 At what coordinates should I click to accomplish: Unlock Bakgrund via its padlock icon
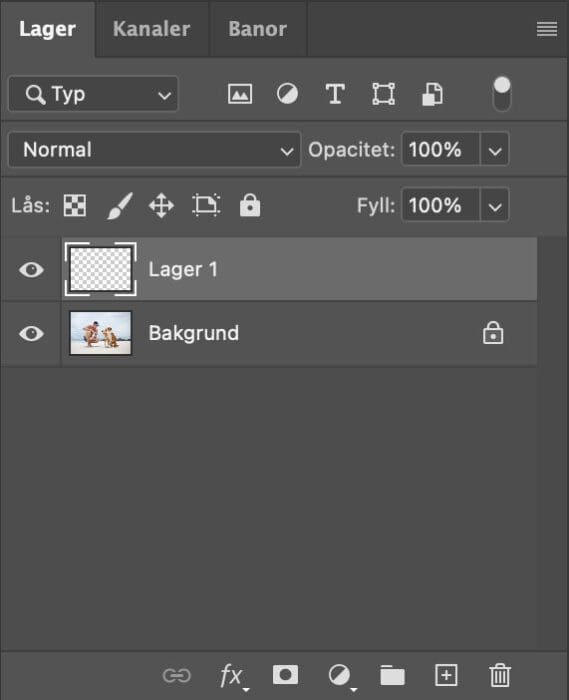pyautogui.click(x=493, y=333)
